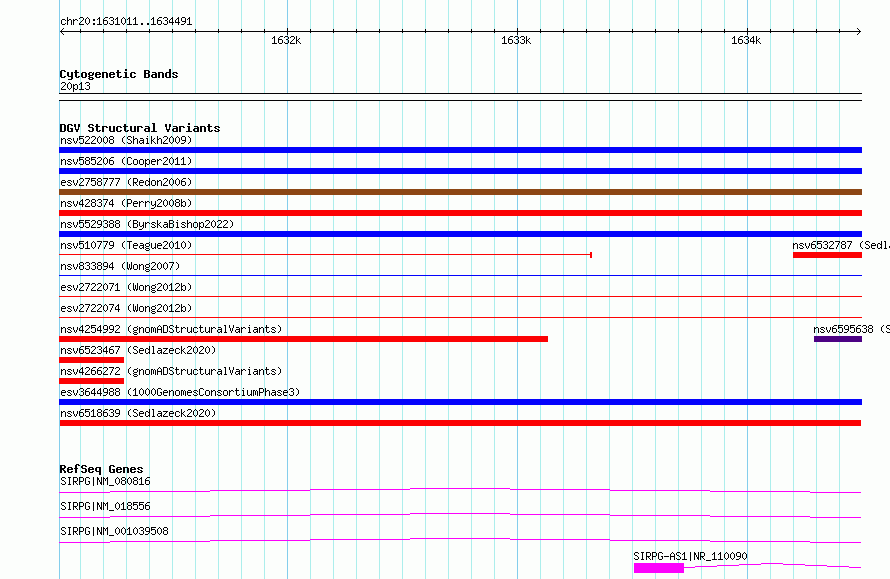The width and height of the screenshot is (890, 579).
Task: Open variant nsv522008 (Shaikh2009) label
Action: 126,140
